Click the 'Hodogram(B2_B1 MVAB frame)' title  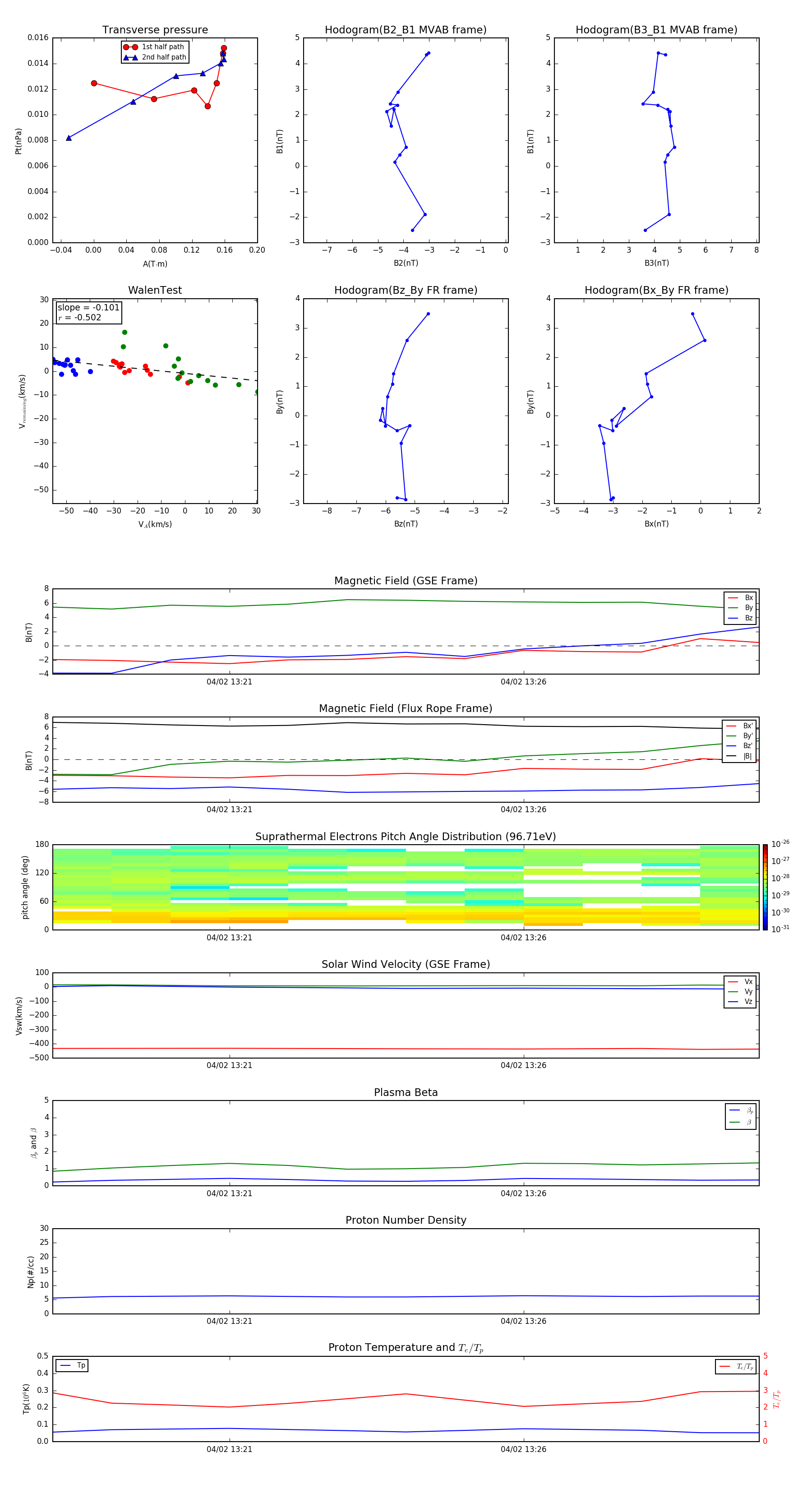coord(406,30)
